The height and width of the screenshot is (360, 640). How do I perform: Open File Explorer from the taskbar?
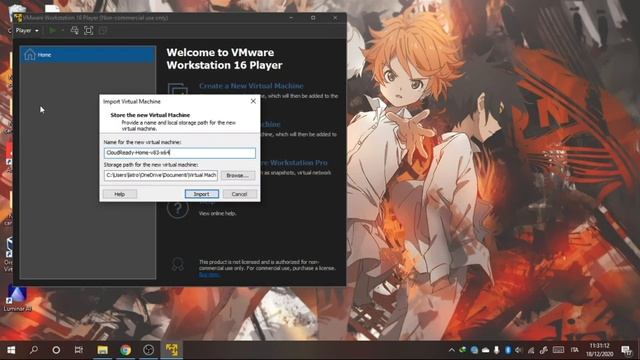[x=102, y=350]
